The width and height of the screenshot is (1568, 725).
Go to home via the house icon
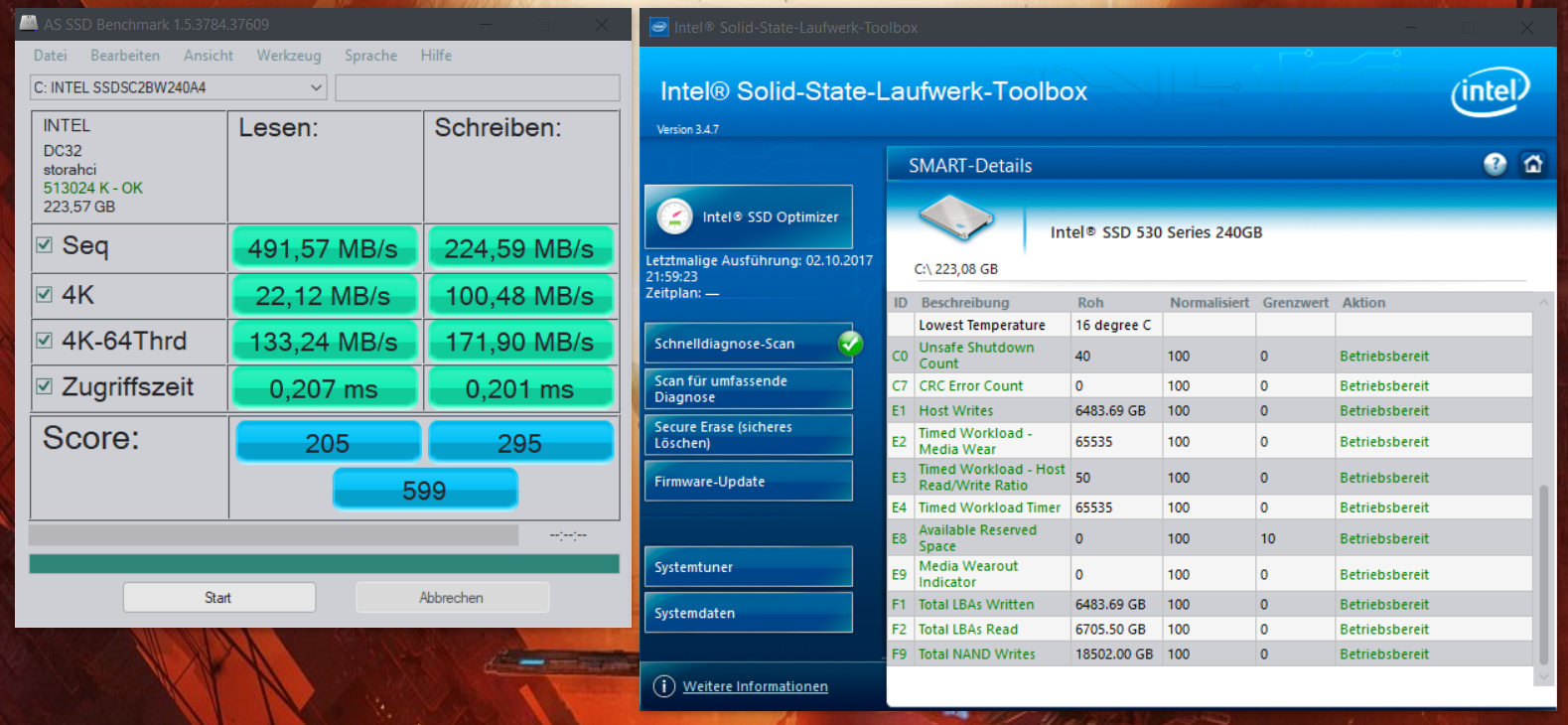[1533, 165]
